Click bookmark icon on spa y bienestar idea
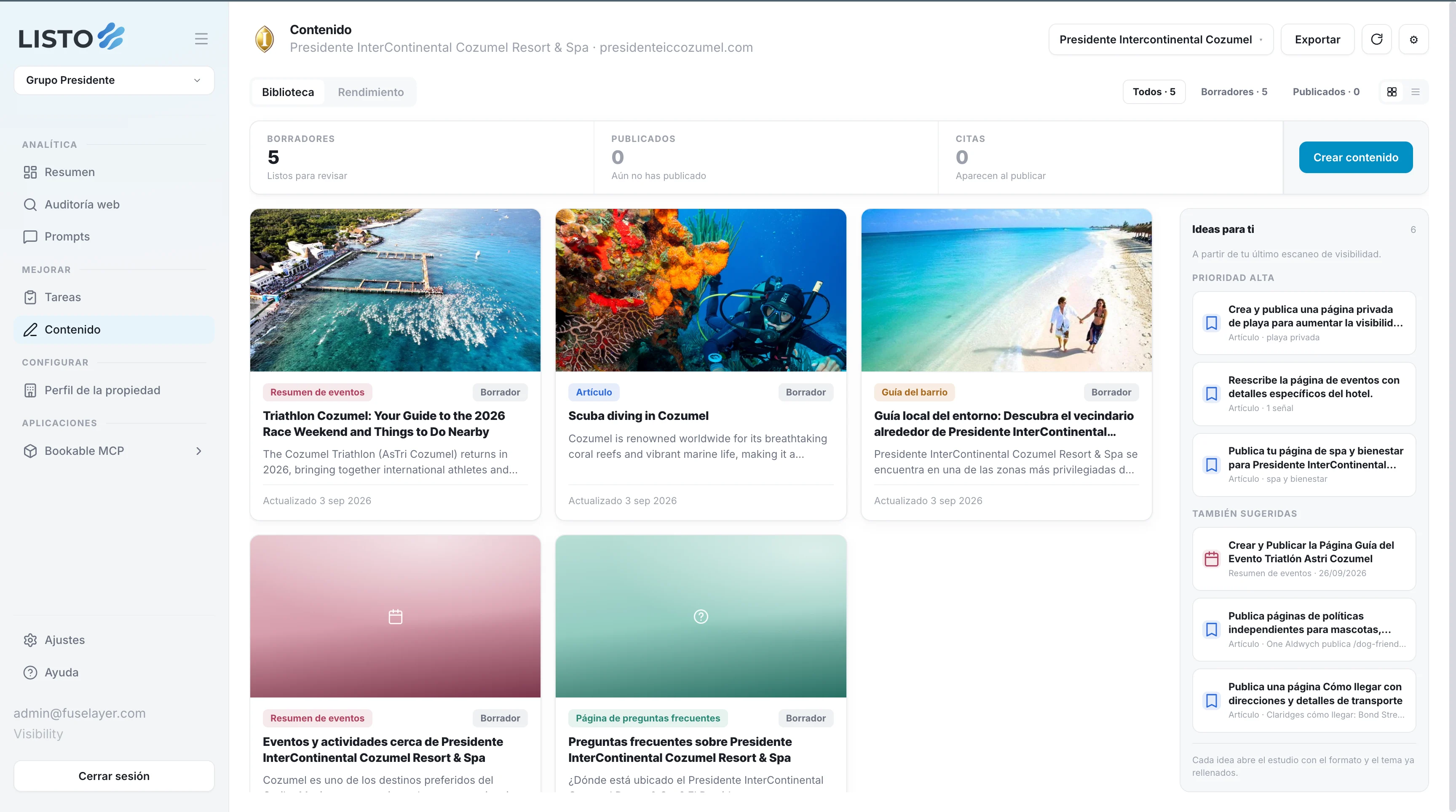This screenshot has width=1456, height=812. 1211,465
